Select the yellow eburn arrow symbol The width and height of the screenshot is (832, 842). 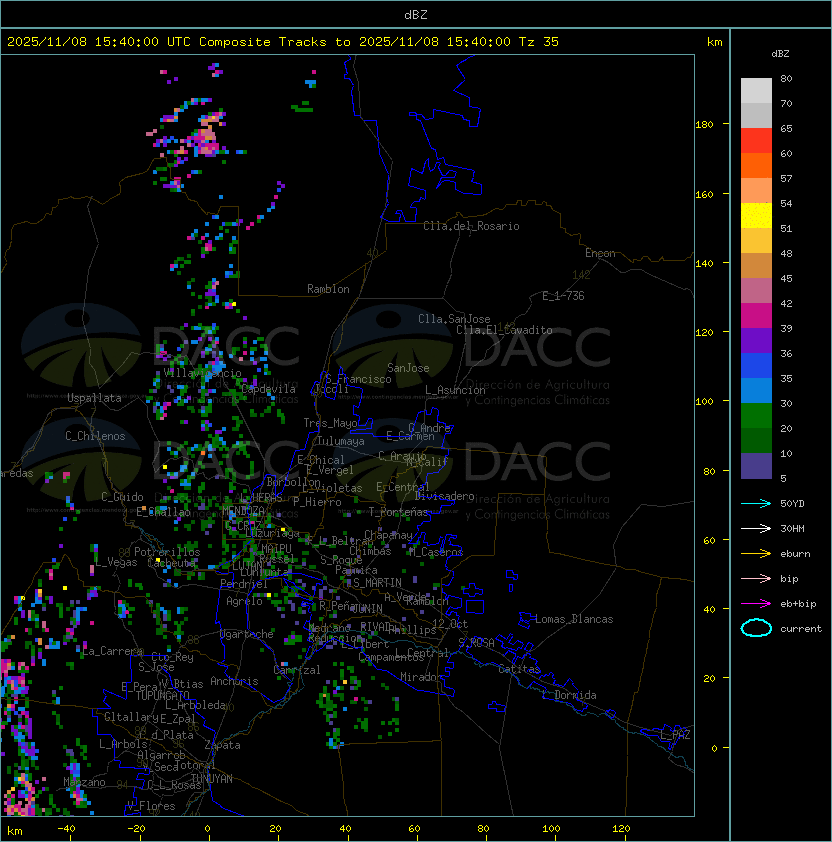click(x=756, y=553)
